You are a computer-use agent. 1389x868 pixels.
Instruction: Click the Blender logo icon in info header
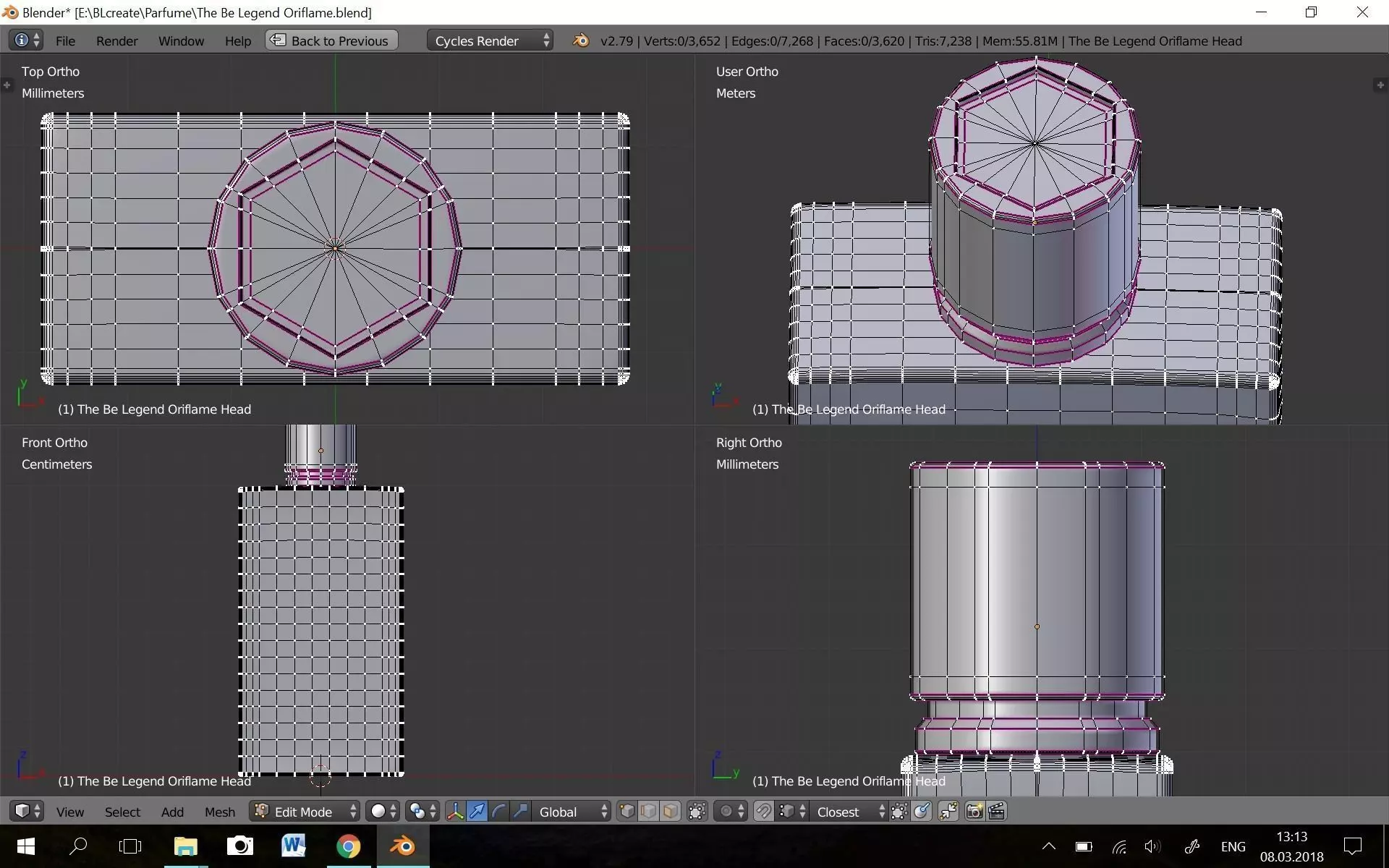pyautogui.click(x=580, y=41)
